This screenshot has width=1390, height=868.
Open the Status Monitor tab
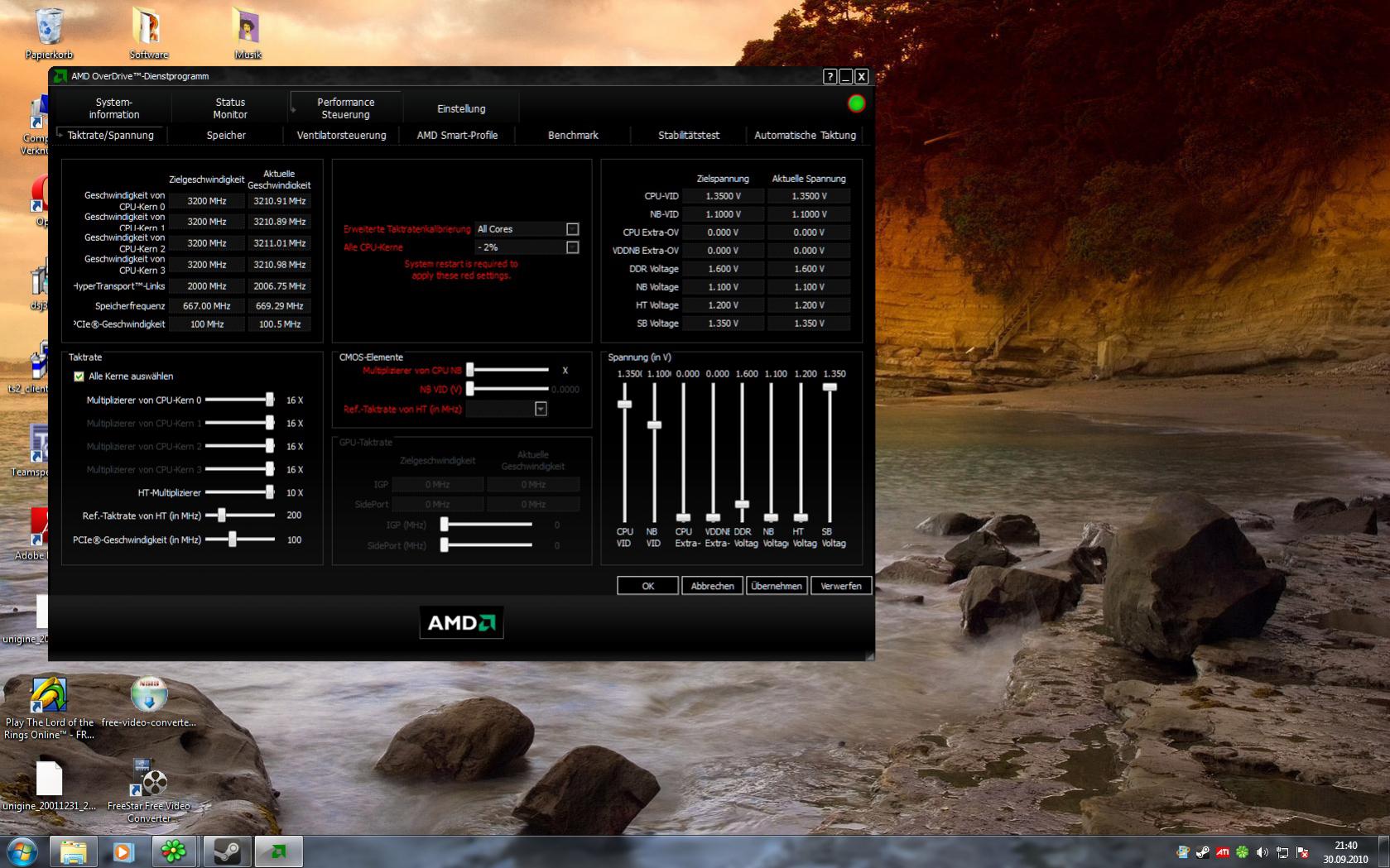coord(230,108)
